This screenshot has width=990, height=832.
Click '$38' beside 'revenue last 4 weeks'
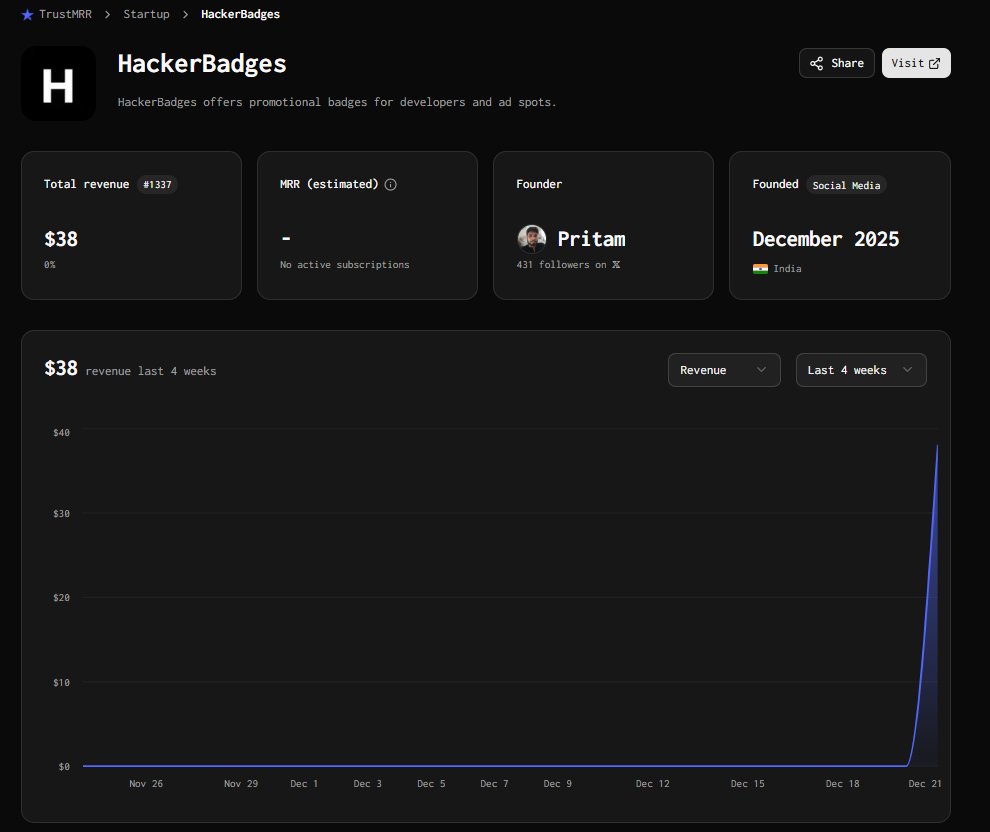61,368
